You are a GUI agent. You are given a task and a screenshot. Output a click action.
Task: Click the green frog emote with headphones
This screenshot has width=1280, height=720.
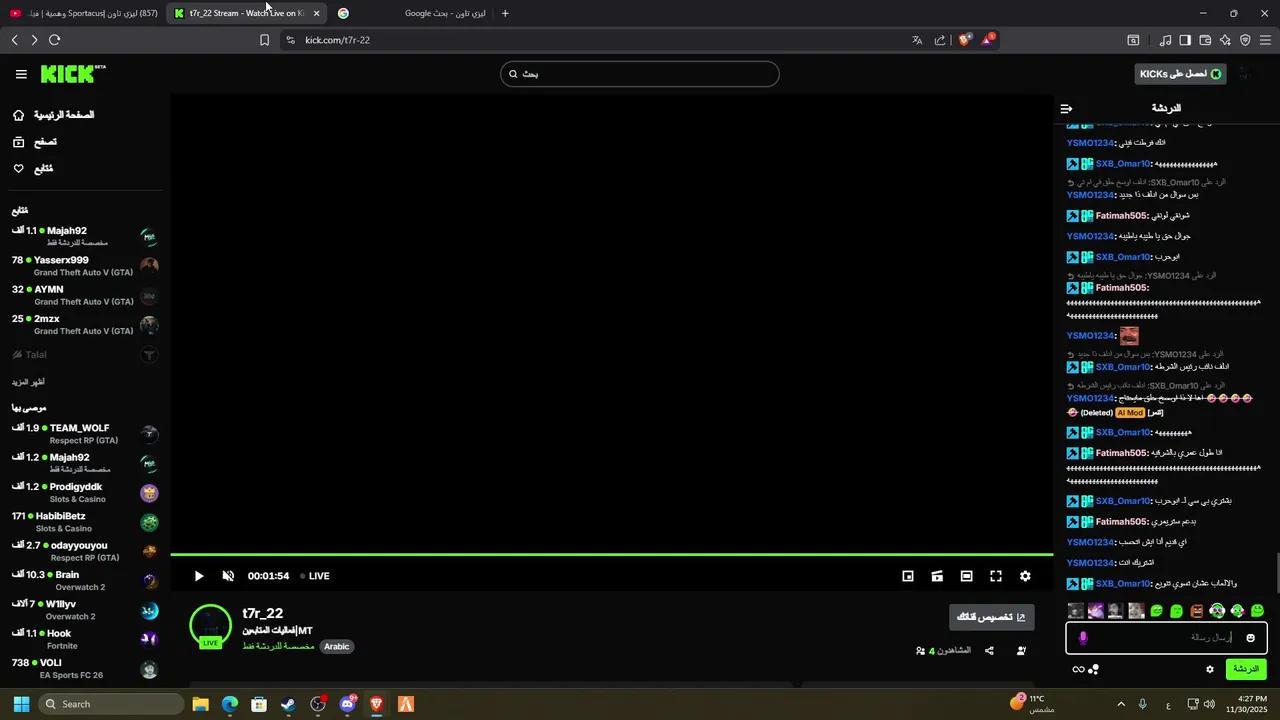[1217, 610]
